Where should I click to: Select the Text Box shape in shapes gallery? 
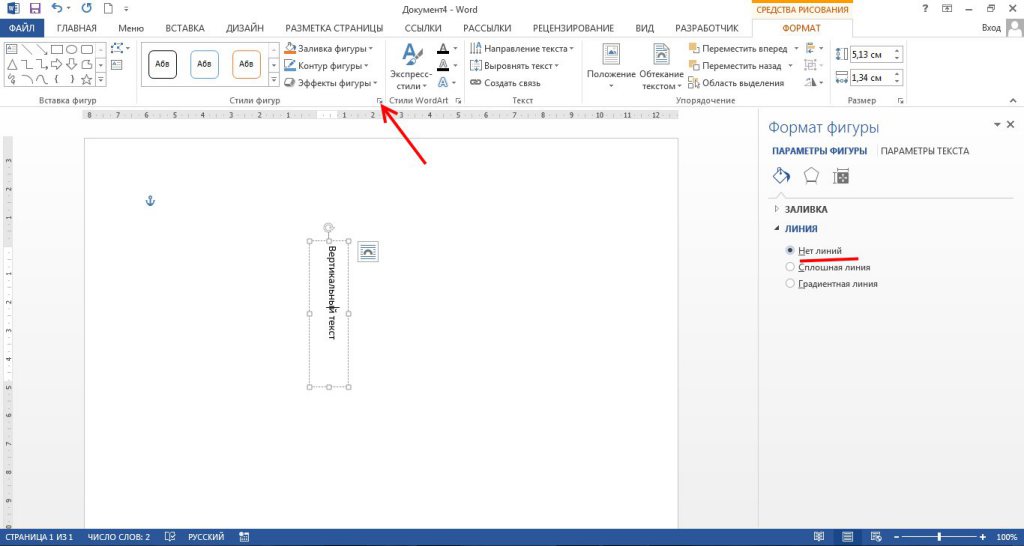[12, 49]
